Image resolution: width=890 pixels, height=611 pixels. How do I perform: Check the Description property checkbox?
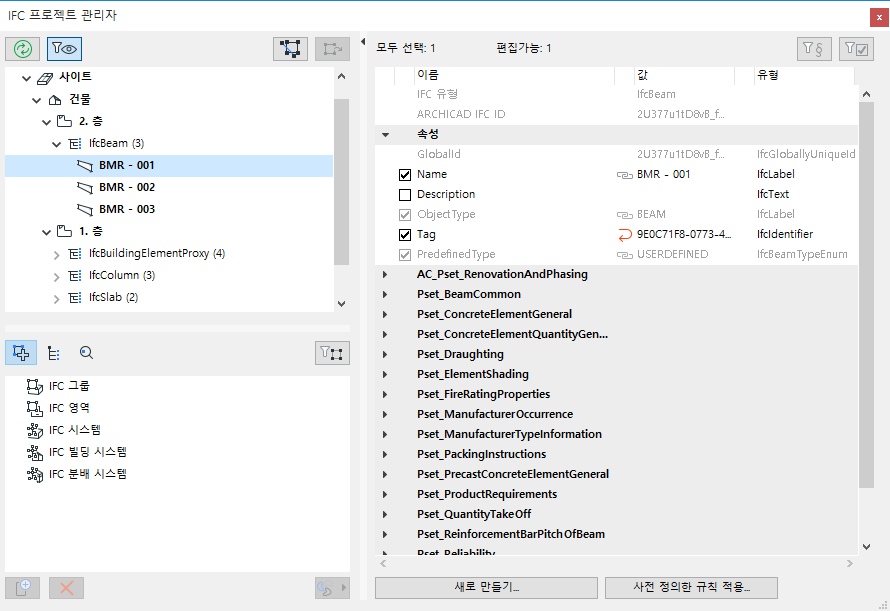[405, 195]
